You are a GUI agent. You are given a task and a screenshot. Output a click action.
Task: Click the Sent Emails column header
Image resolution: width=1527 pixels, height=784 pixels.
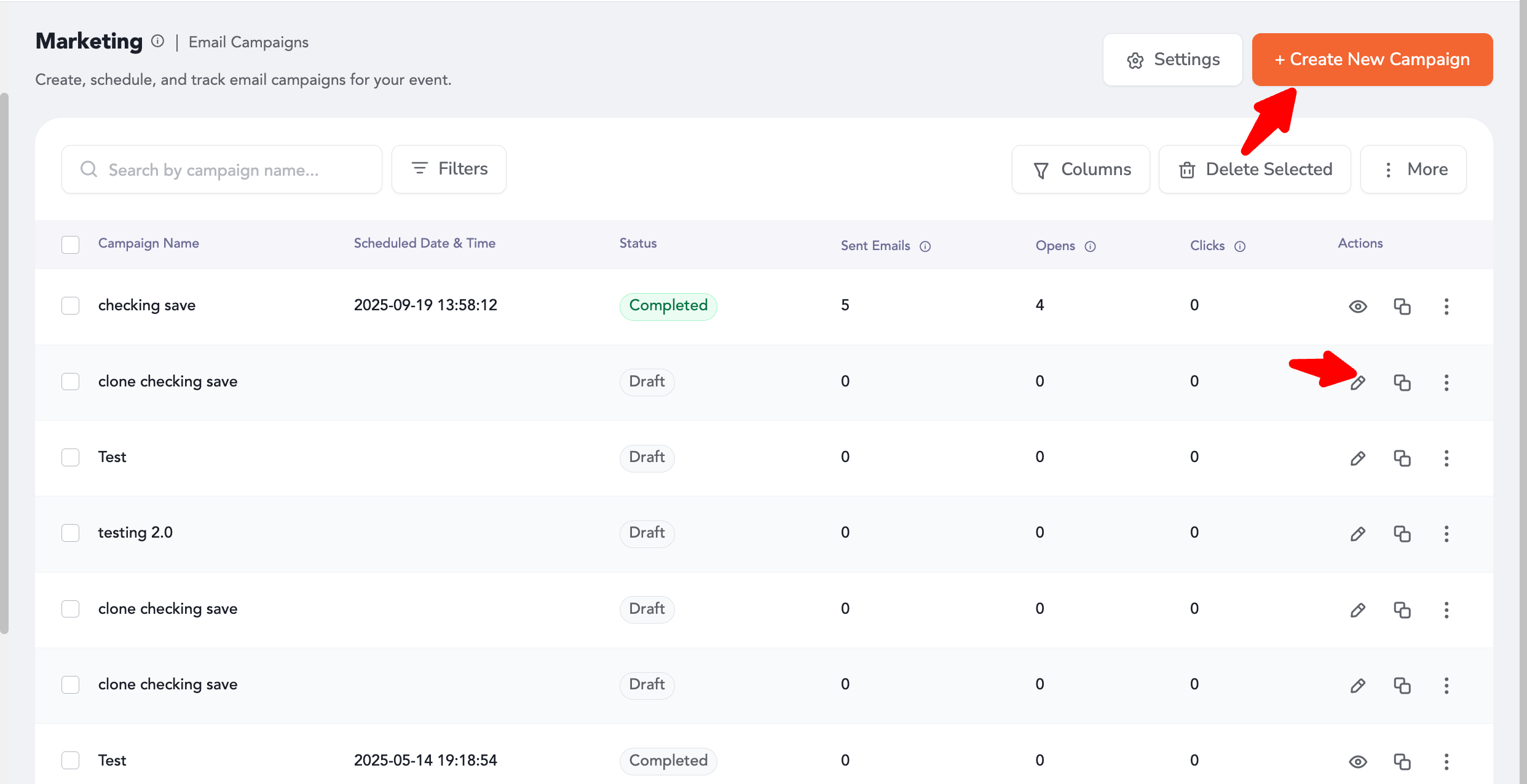[x=875, y=246]
